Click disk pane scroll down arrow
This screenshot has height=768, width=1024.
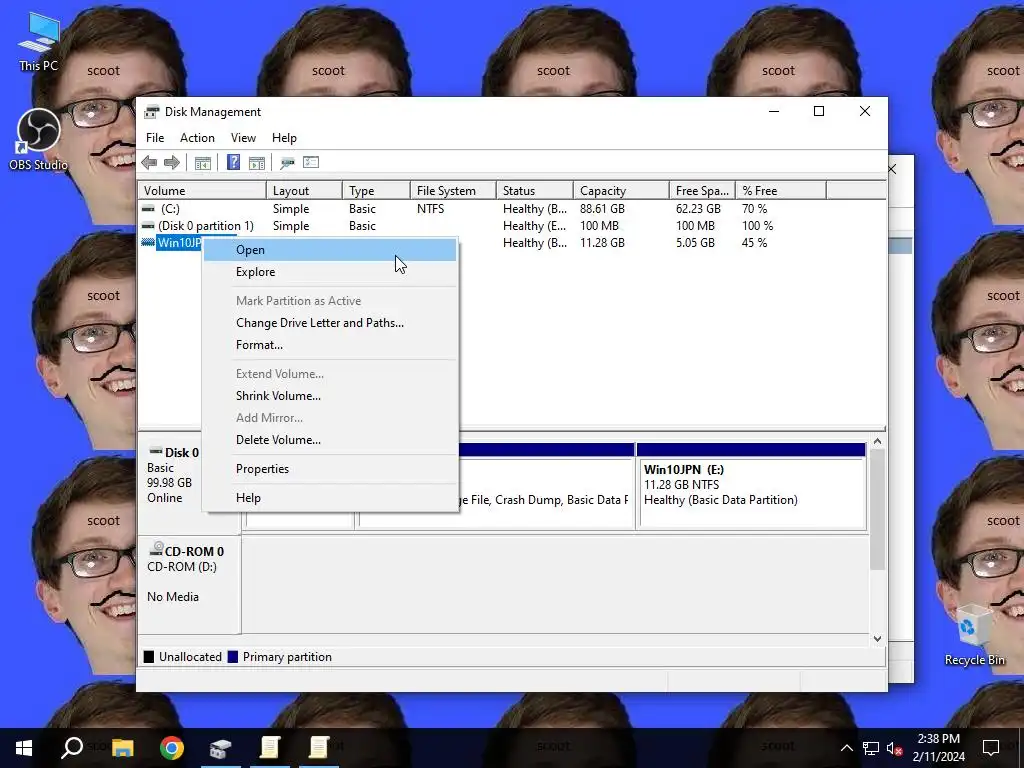tap(878, 639)
